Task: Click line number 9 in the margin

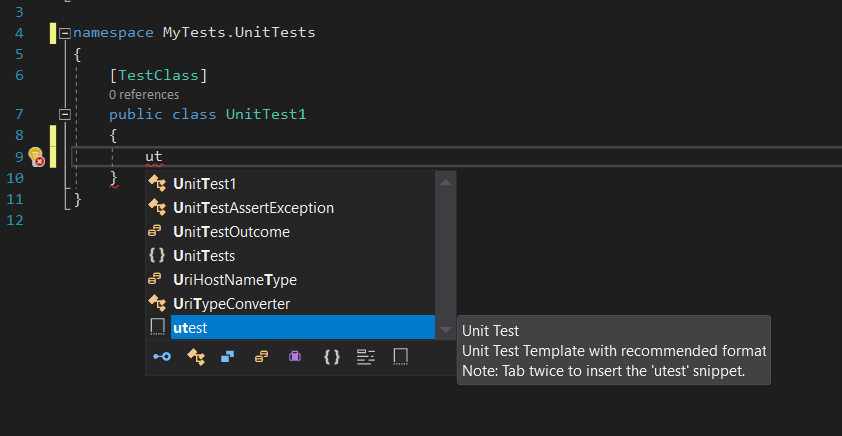Action: tap(19, 157)
